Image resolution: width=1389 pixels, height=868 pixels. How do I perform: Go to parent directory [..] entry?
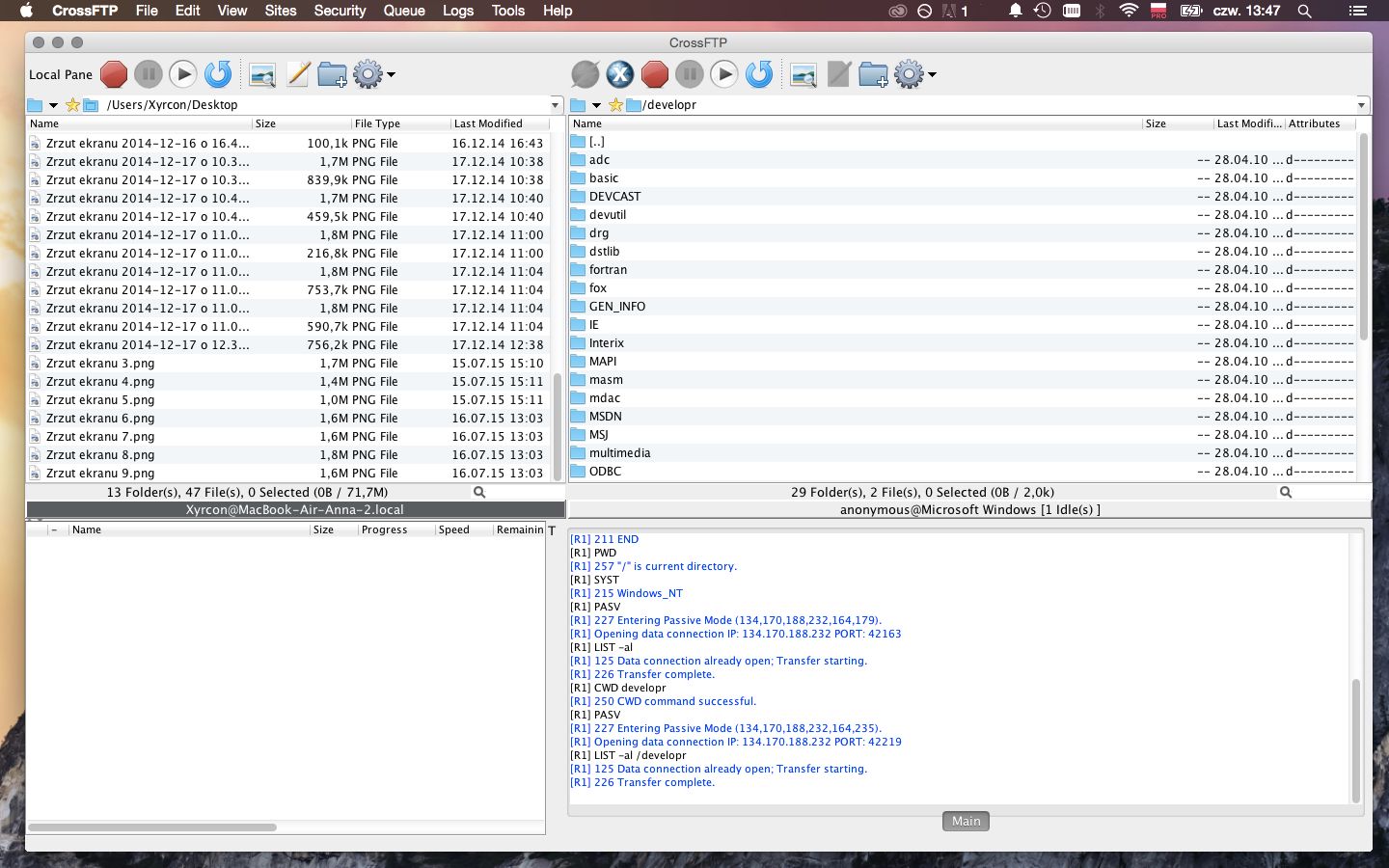coord(597,142)
